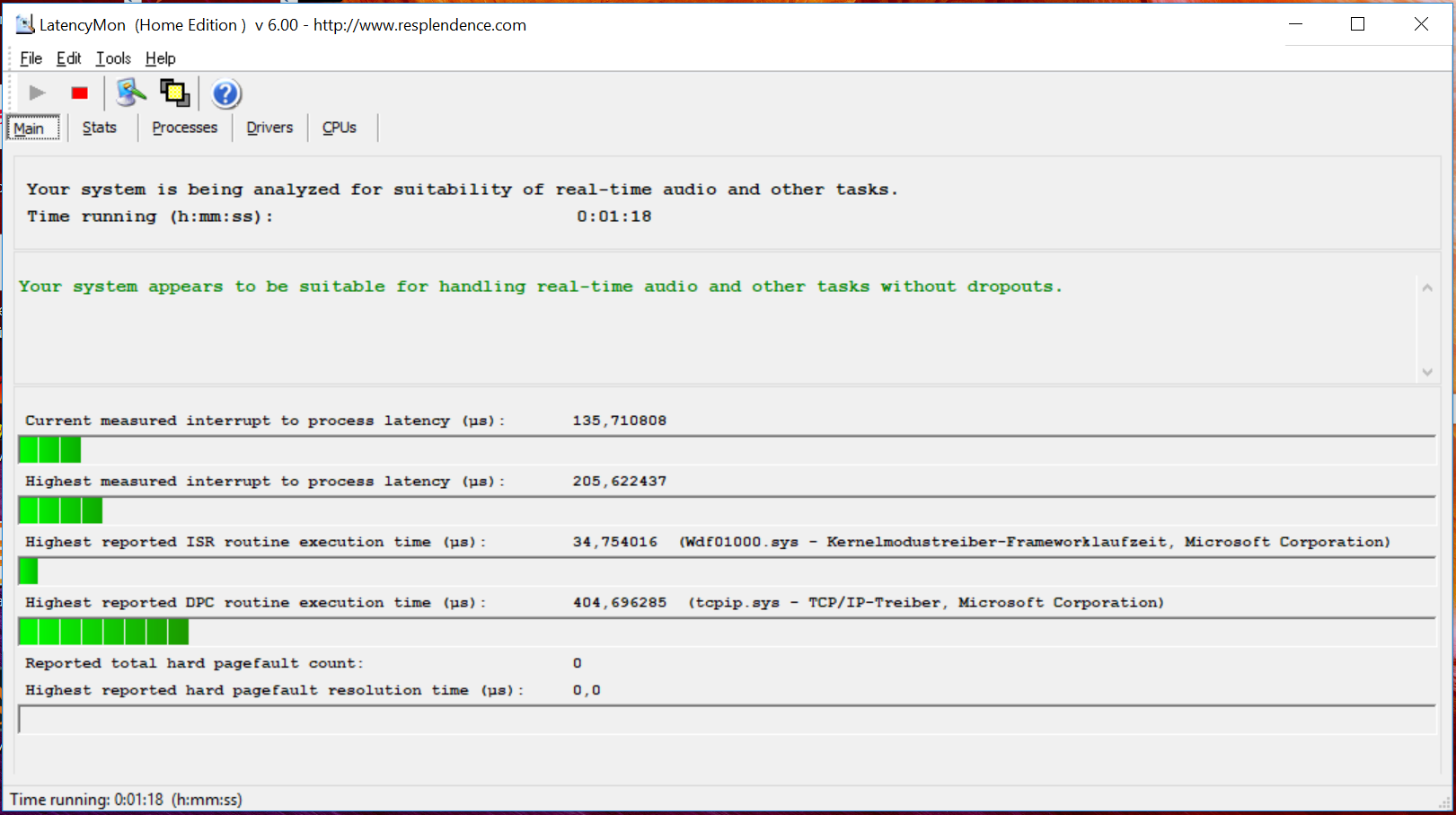
Task: Show the Drivers tab
Action: tap(269, 128)
